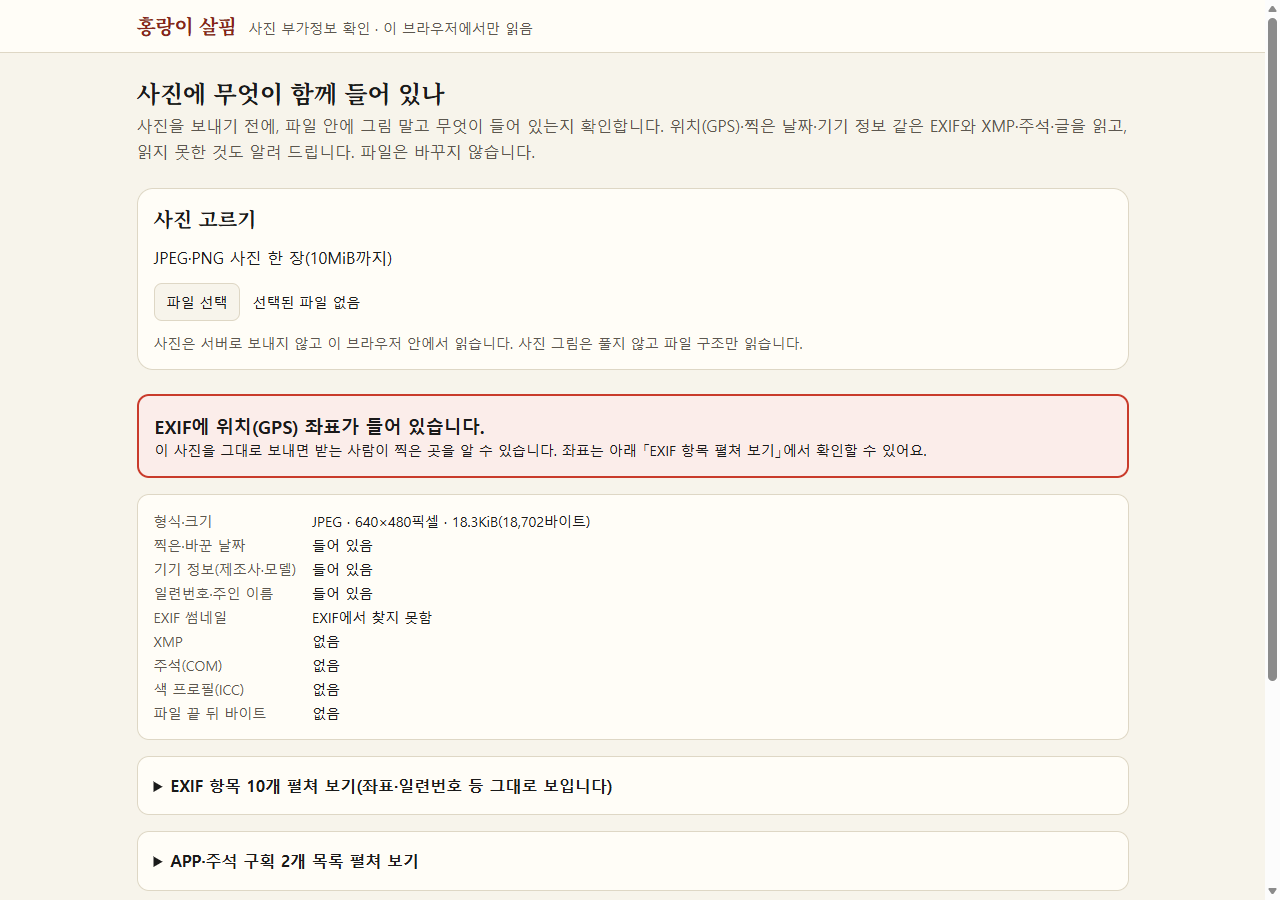Image resolution: width=1280 pixels, height=900 pixels.
Task: Click the '선택된 파일 없음' file status text
Action: pos(306,302)
